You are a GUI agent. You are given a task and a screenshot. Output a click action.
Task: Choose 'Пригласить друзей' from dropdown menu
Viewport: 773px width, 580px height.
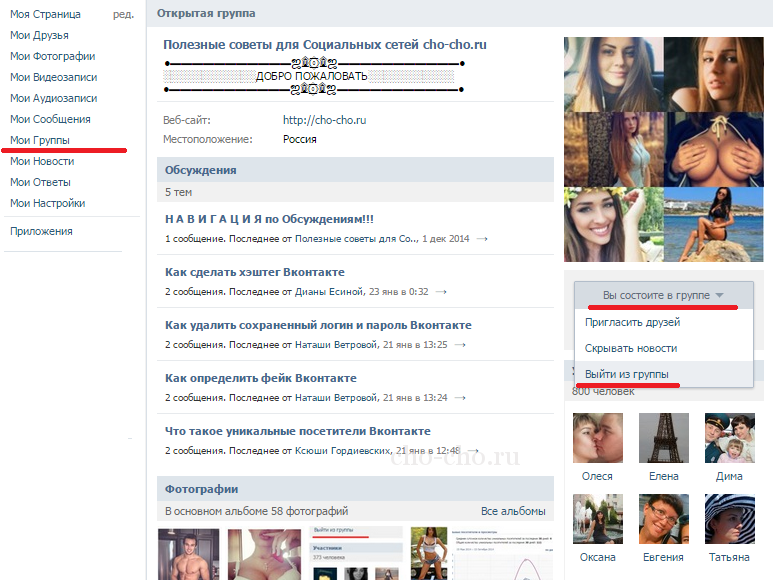point(632,322)
